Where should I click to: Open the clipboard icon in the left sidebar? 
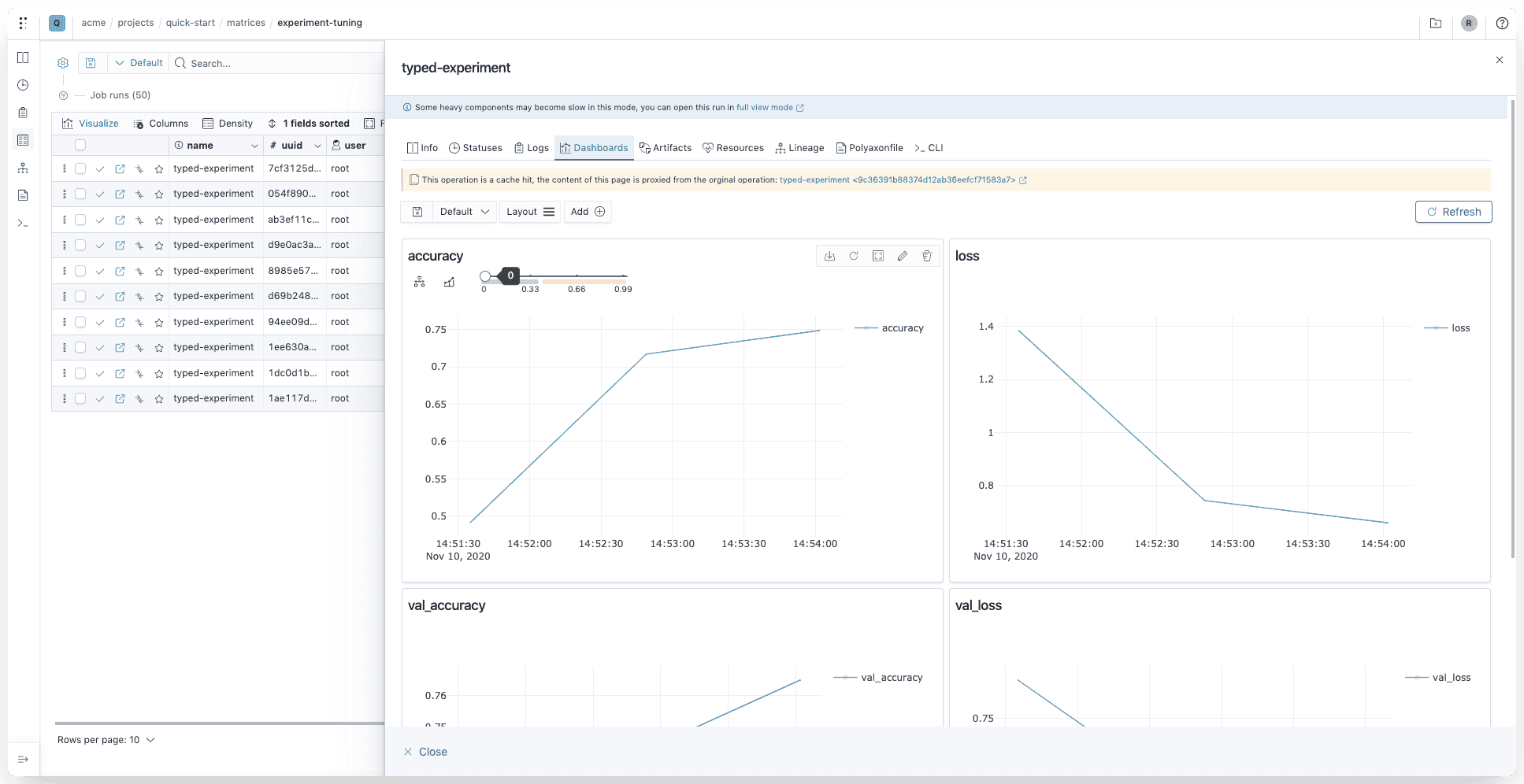pos(23,112)
